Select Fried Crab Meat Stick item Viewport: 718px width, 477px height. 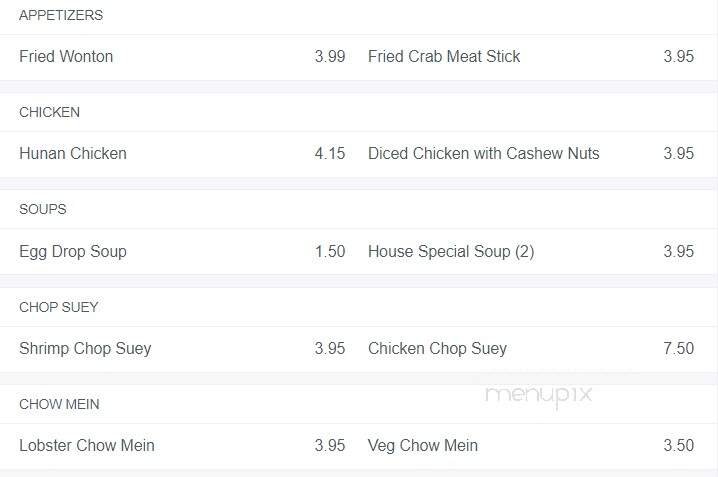pos(444,57)
